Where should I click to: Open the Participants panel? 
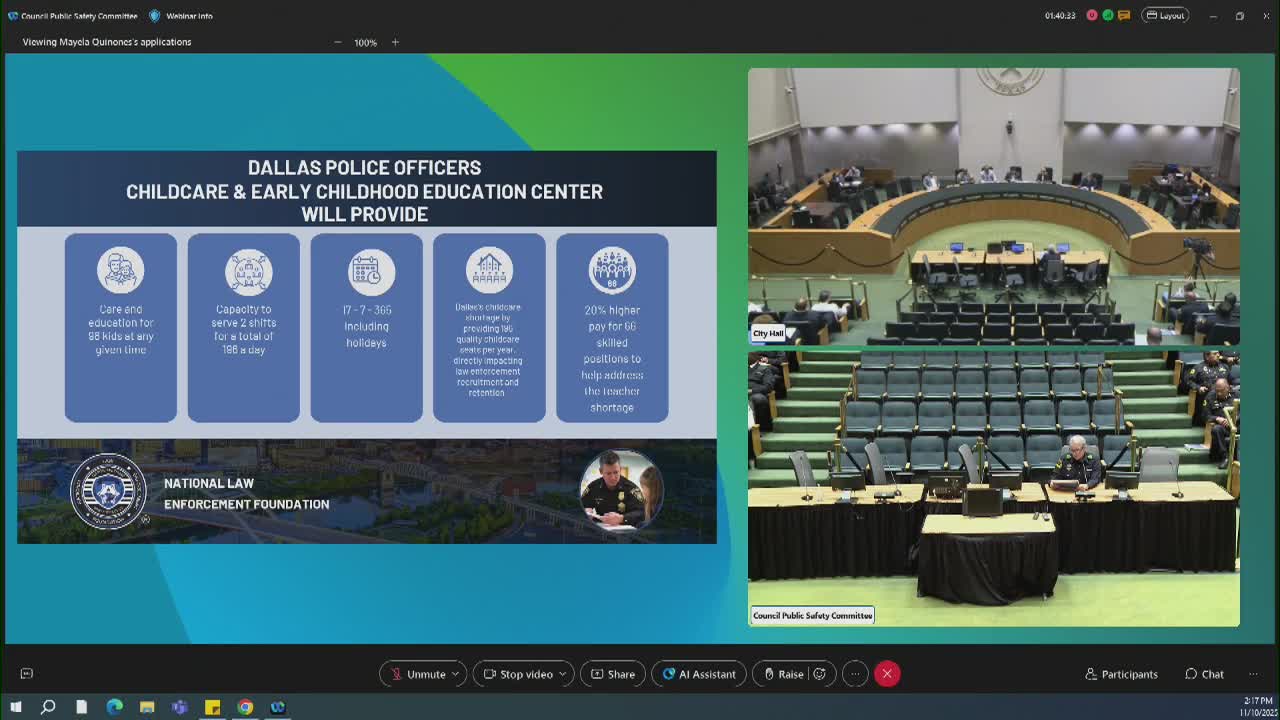point(1121,674)
